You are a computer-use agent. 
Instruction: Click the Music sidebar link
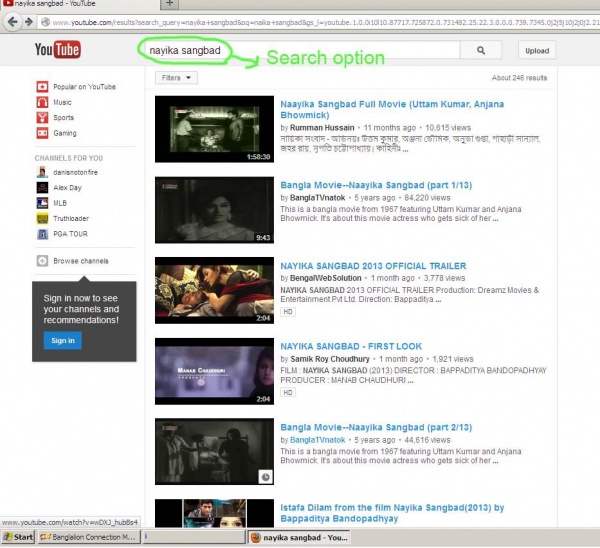62,102
